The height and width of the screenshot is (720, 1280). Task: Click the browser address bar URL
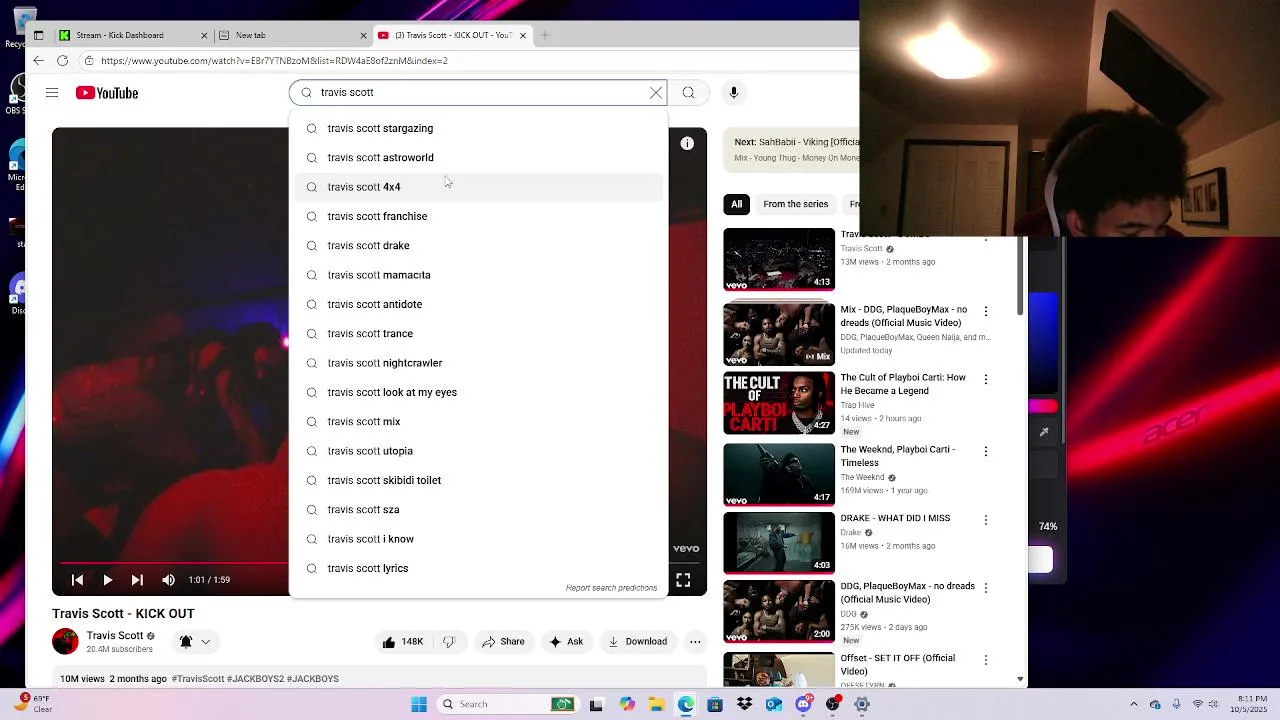pyautogui.click(x=274, y=60)
